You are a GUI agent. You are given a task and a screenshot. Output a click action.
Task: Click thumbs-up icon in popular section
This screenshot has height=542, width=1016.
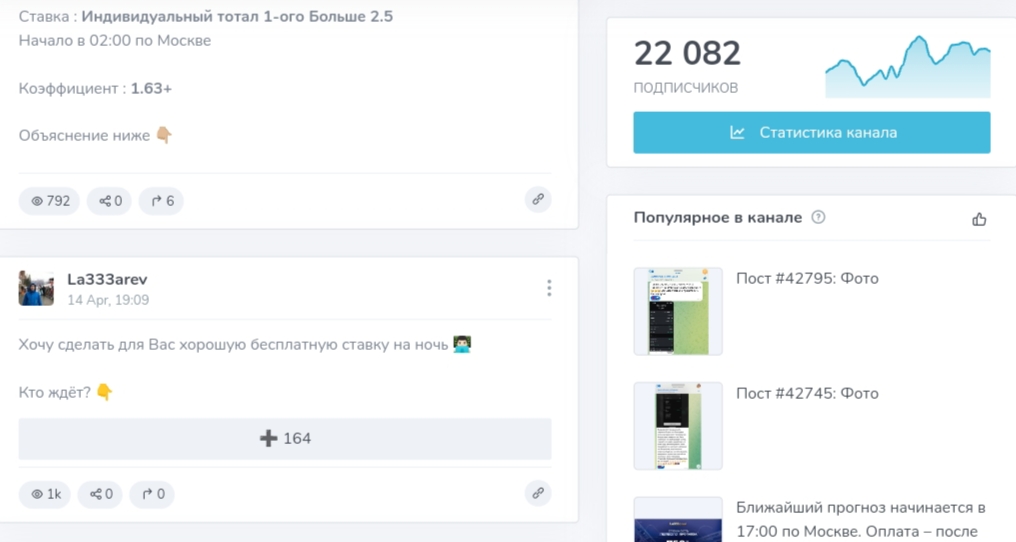tap(978, 219)
